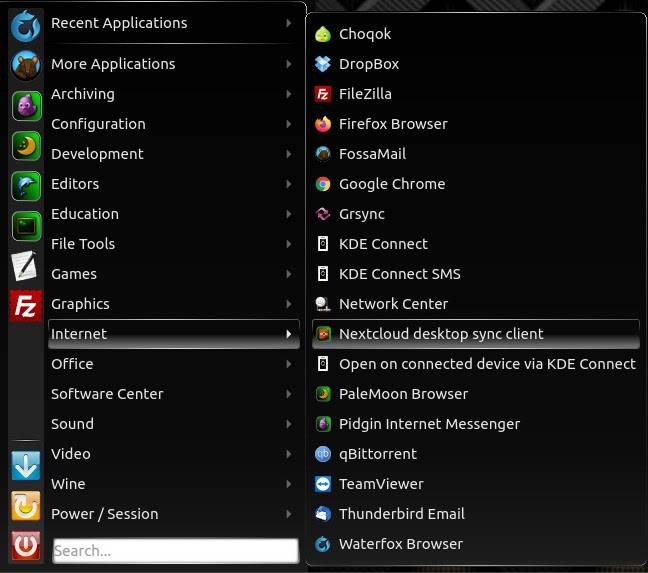This screenshot has width=648, height=573.
Task: Click the FileZilla icon in Internet submenu
Action: (323, 94)
